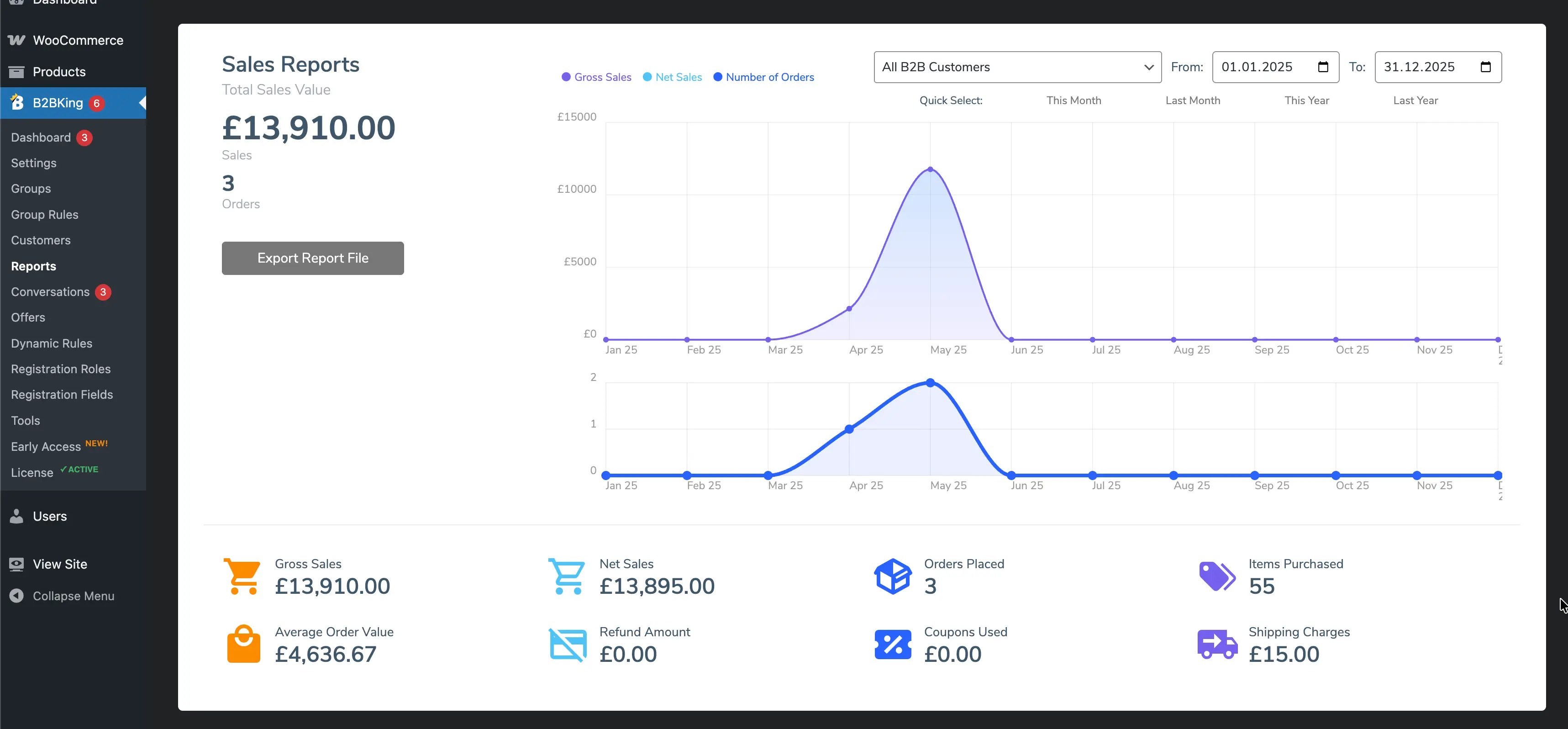Click the Average Order Value bag icon
This screenshot has height=729, width=1568.
point(243,644)
